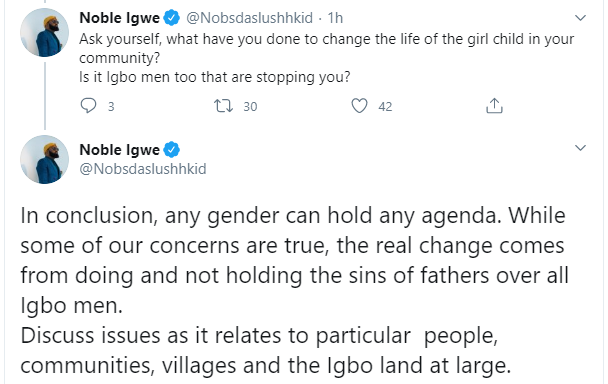Click Noble Igwe avatar on first tweet
This screenshot has width=608, height=384.
click(x=45, y=33)
